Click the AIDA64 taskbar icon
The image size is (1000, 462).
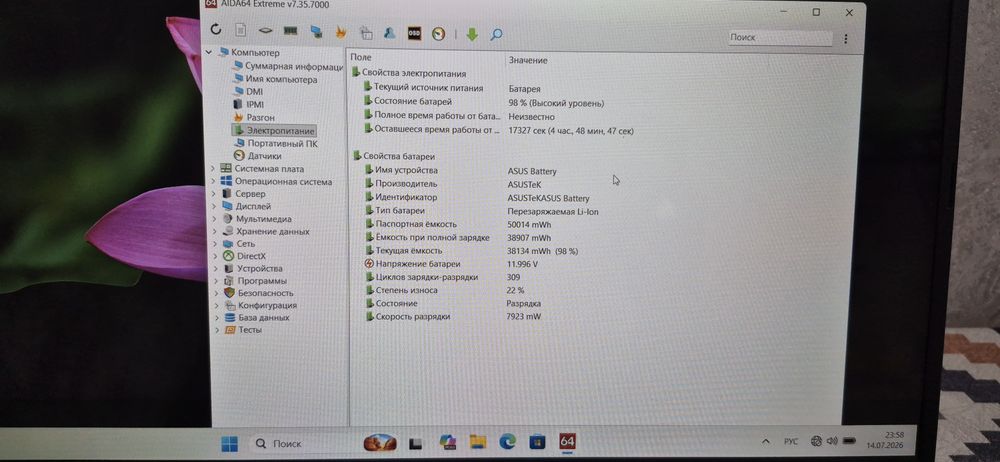click(567, 441)
